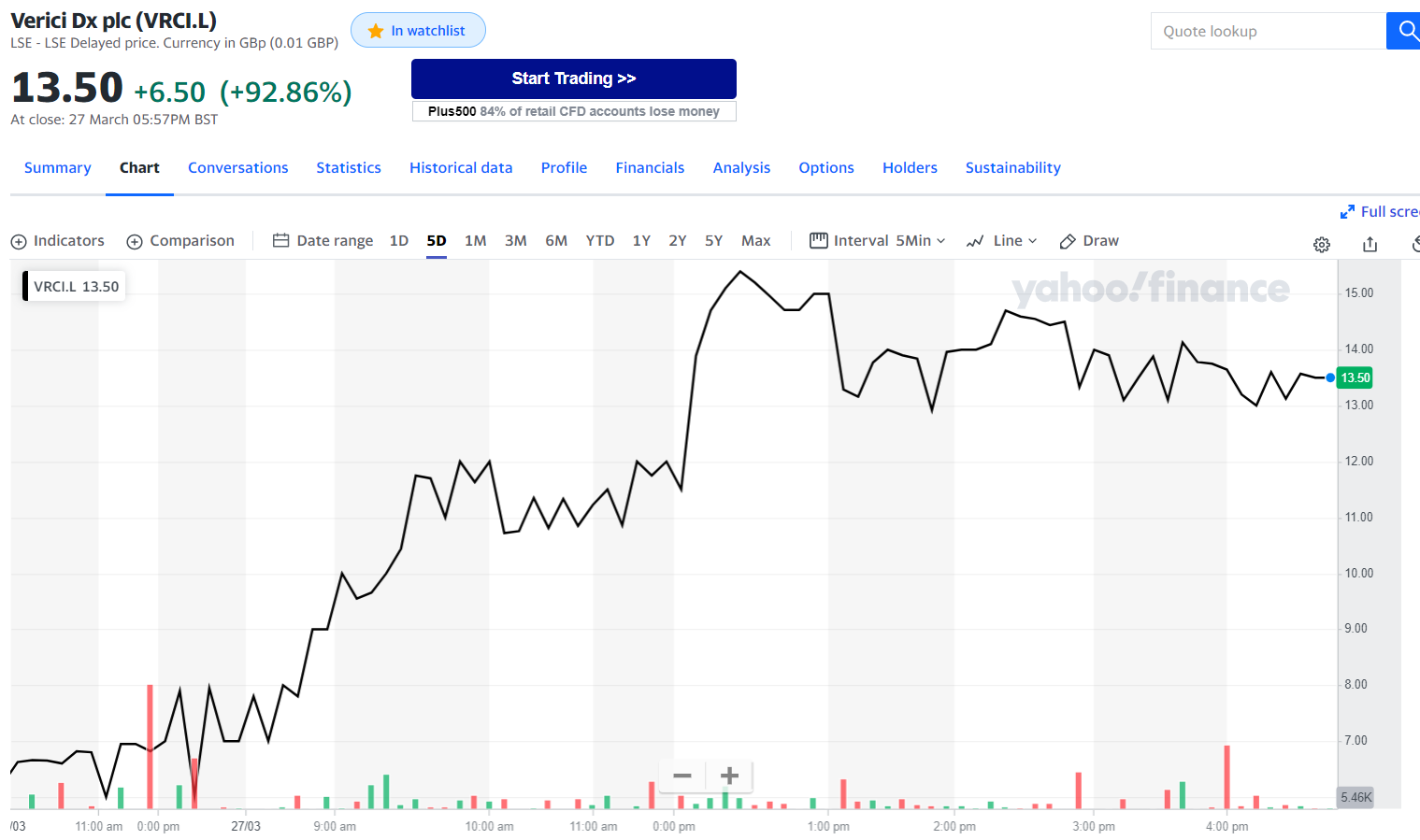
Task: Click the 4:00 pm time axis label
Action: click(1226, 826)
